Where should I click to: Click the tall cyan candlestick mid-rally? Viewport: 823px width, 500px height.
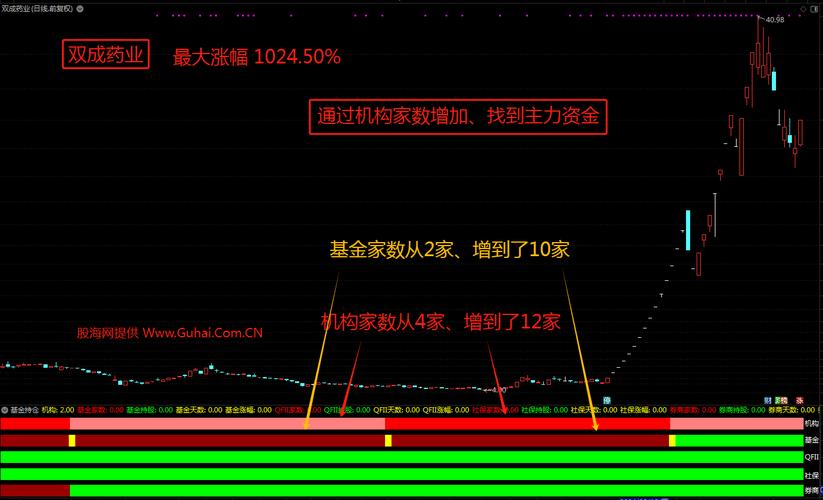coord(687,230)
